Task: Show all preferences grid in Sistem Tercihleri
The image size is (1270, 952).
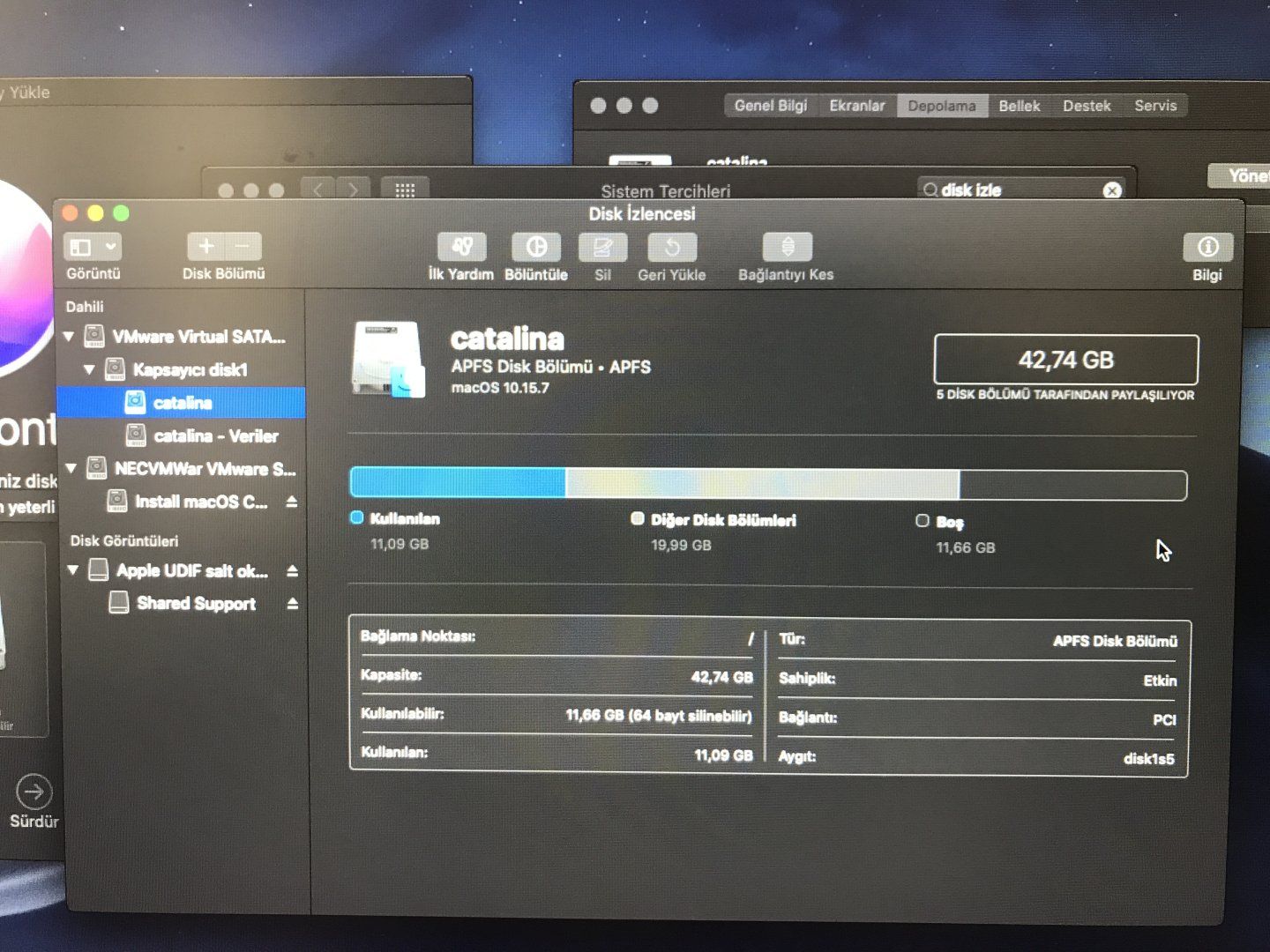Action: pos(405,190)
